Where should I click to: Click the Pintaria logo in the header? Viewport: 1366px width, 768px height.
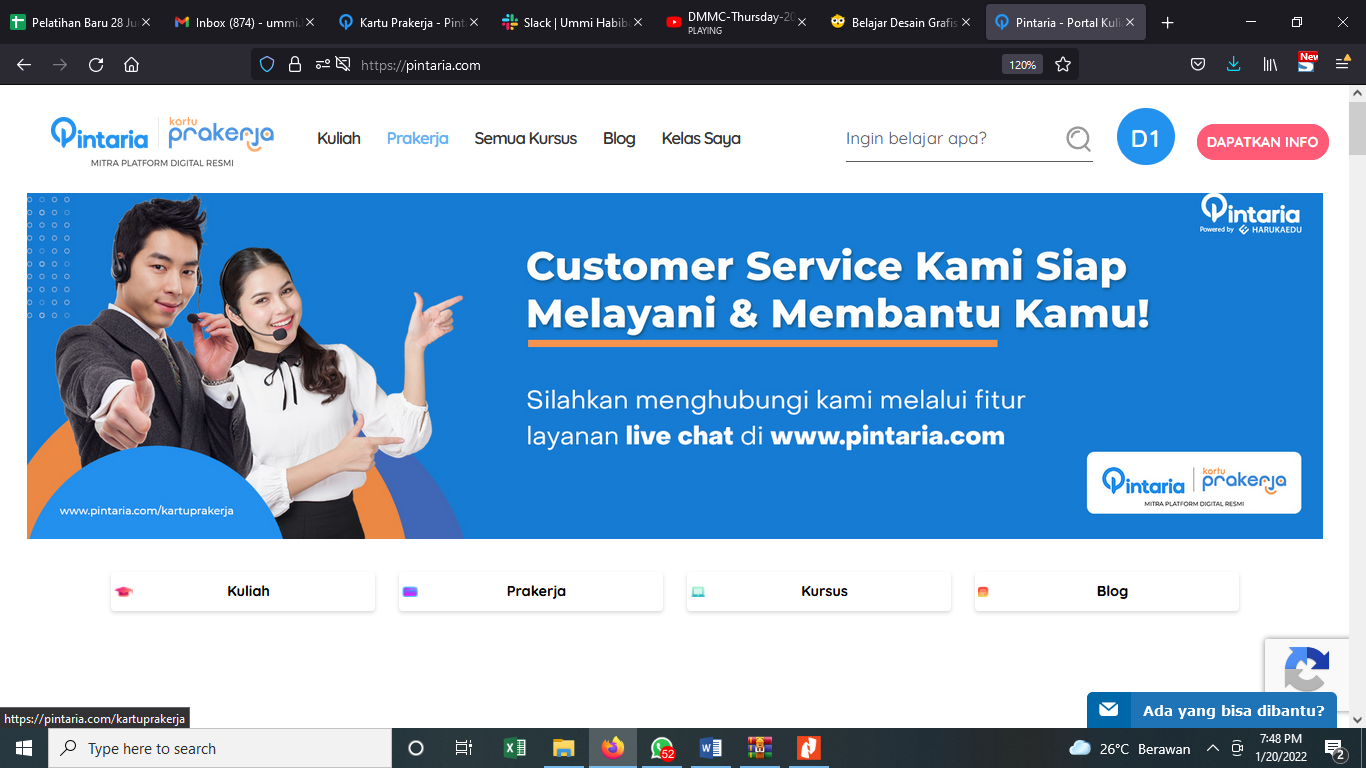click(x=99, y=135)
